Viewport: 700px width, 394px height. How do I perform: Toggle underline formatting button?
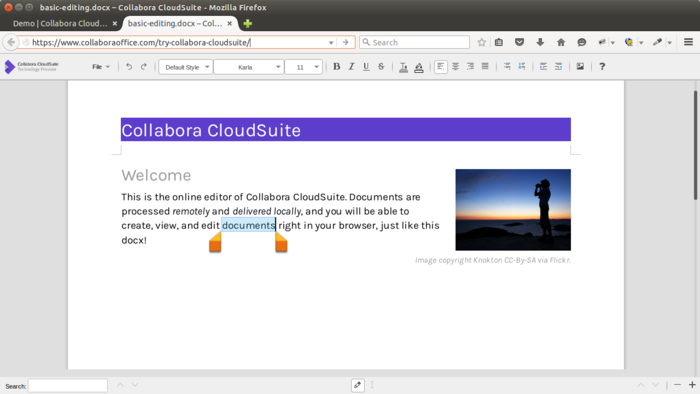point(366,66)
